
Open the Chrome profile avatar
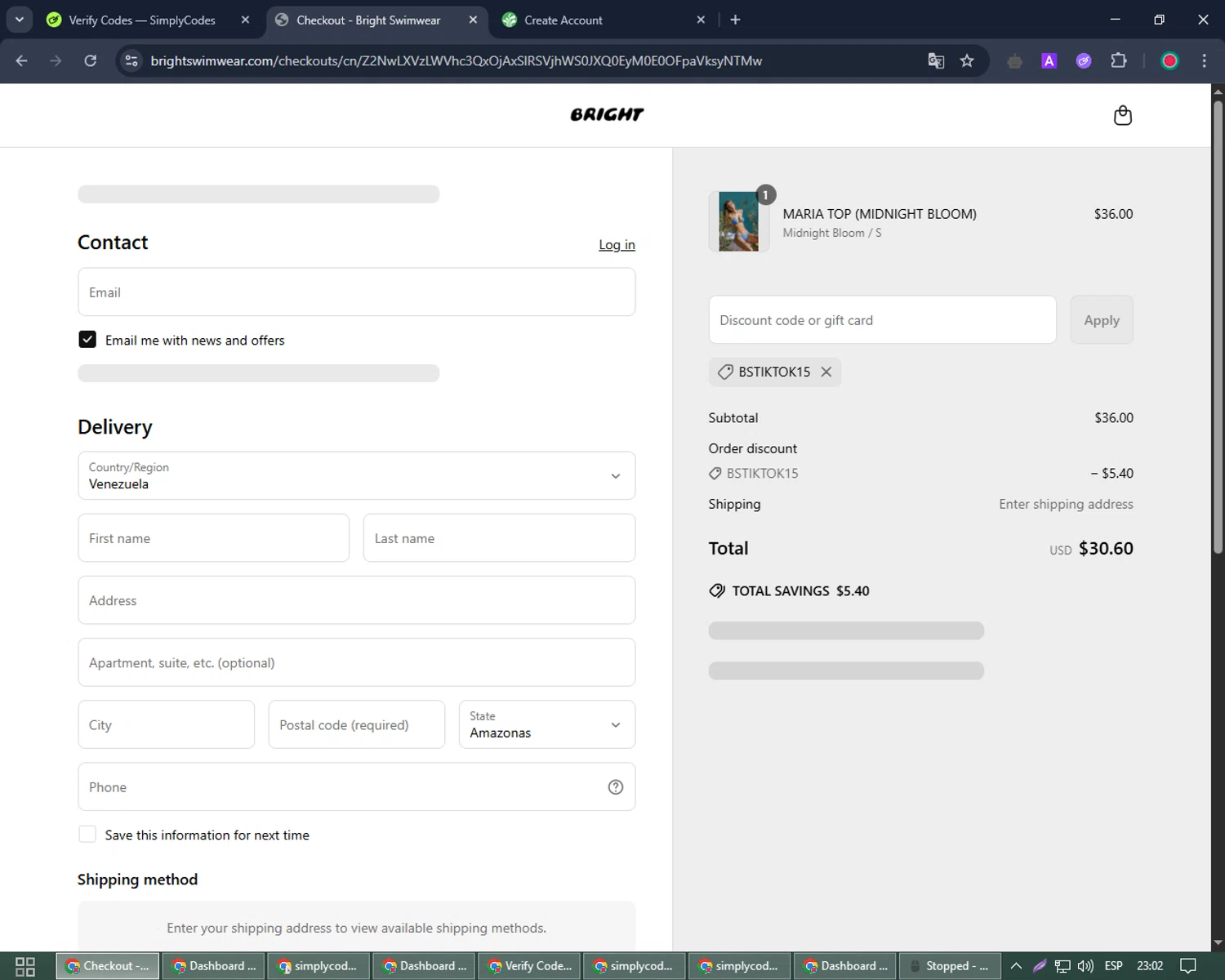pyautogui.click(x=1169, y=60)
